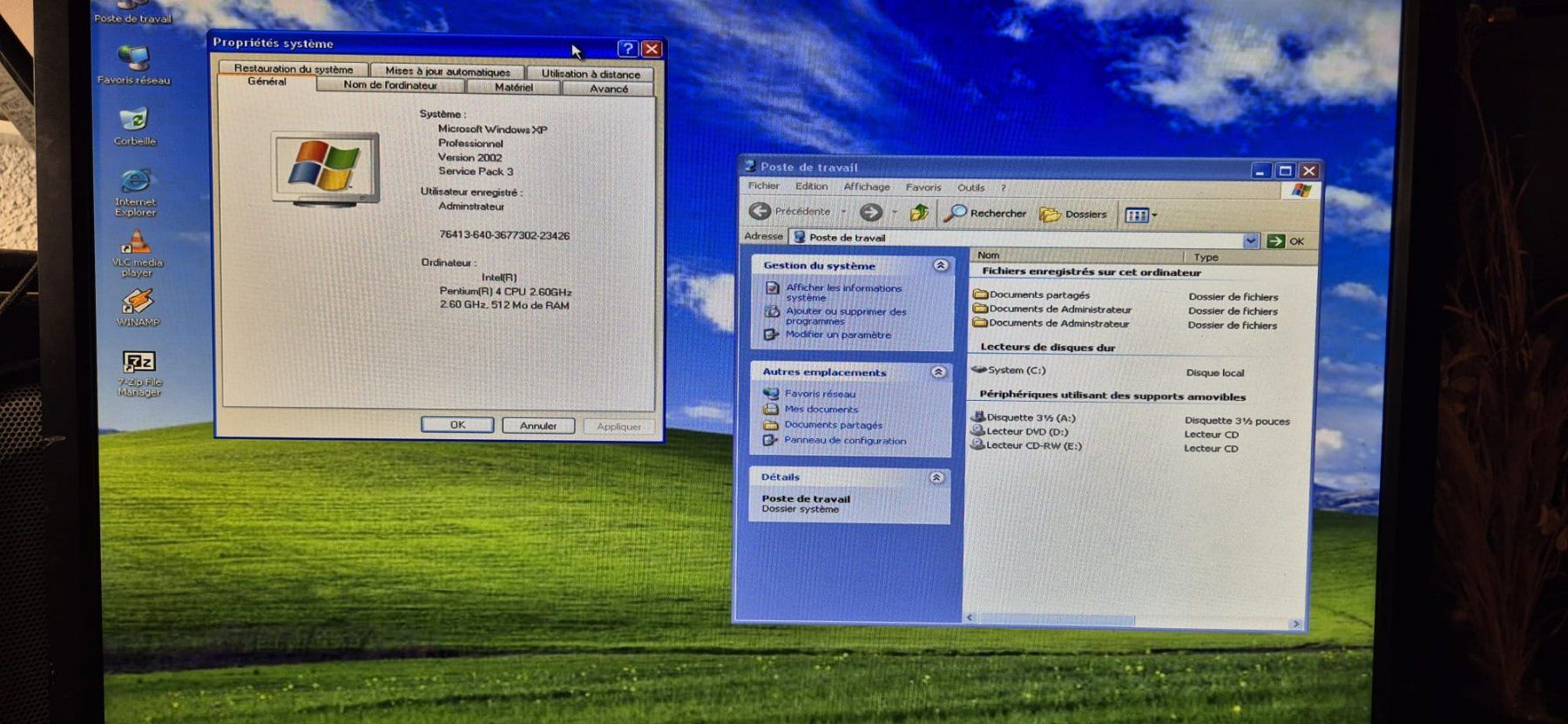Click the forward arrow in the Poste de travail toolbar
This screenshot has width=1568, height=724.
click(x=870, y=212)
